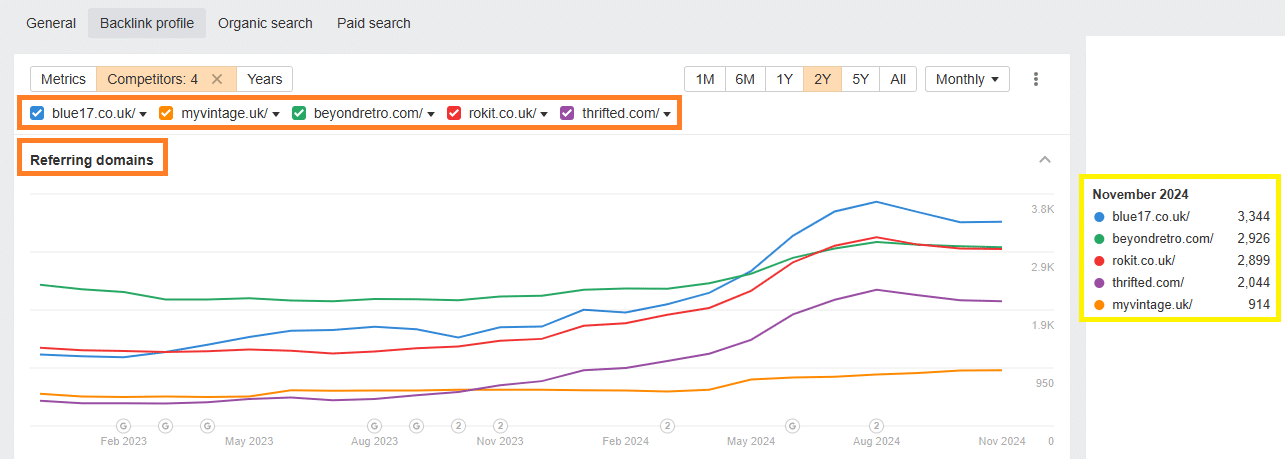Click the Referring domains heading
1285x459 pixels.
point(92,159)
